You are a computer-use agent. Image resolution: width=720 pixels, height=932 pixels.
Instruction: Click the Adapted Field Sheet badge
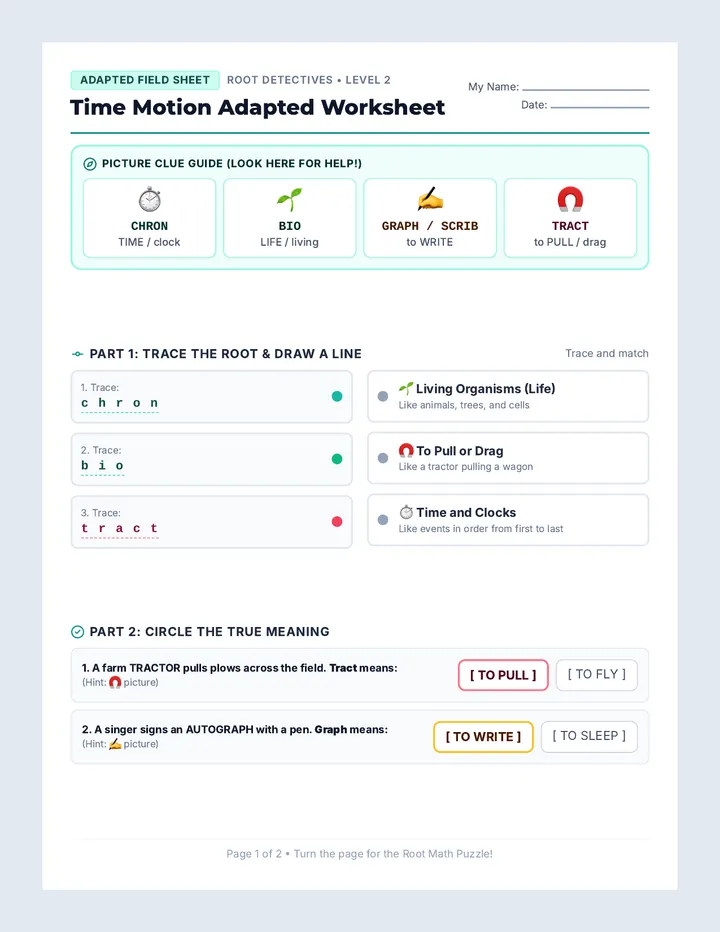pos(145,80)
